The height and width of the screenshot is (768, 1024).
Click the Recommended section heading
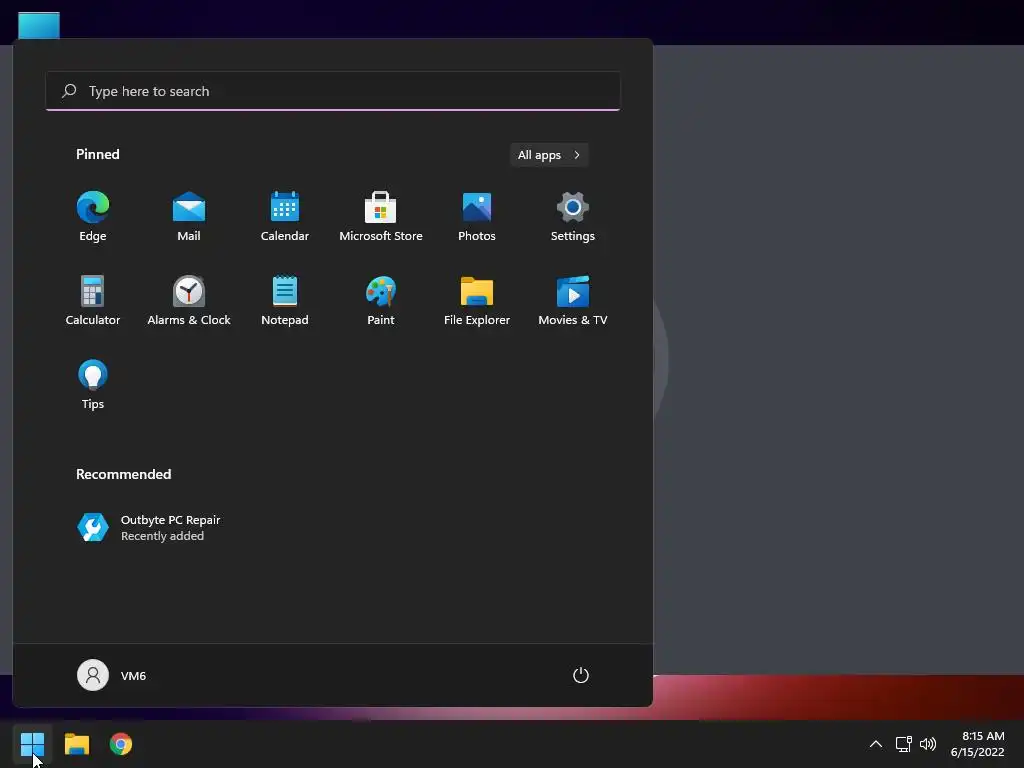click(123, 474)
